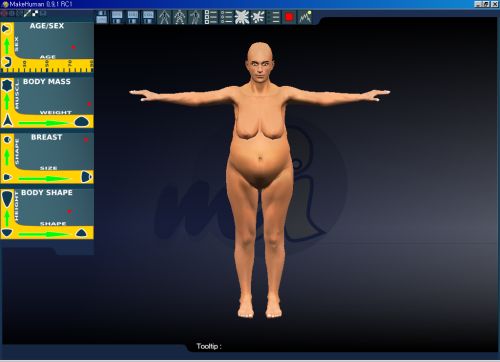Image resolution: width=500 pixels, height=362 pixels.
Task: Click the tiny pen icon below title bar
Action: click(x=27, y=13)
